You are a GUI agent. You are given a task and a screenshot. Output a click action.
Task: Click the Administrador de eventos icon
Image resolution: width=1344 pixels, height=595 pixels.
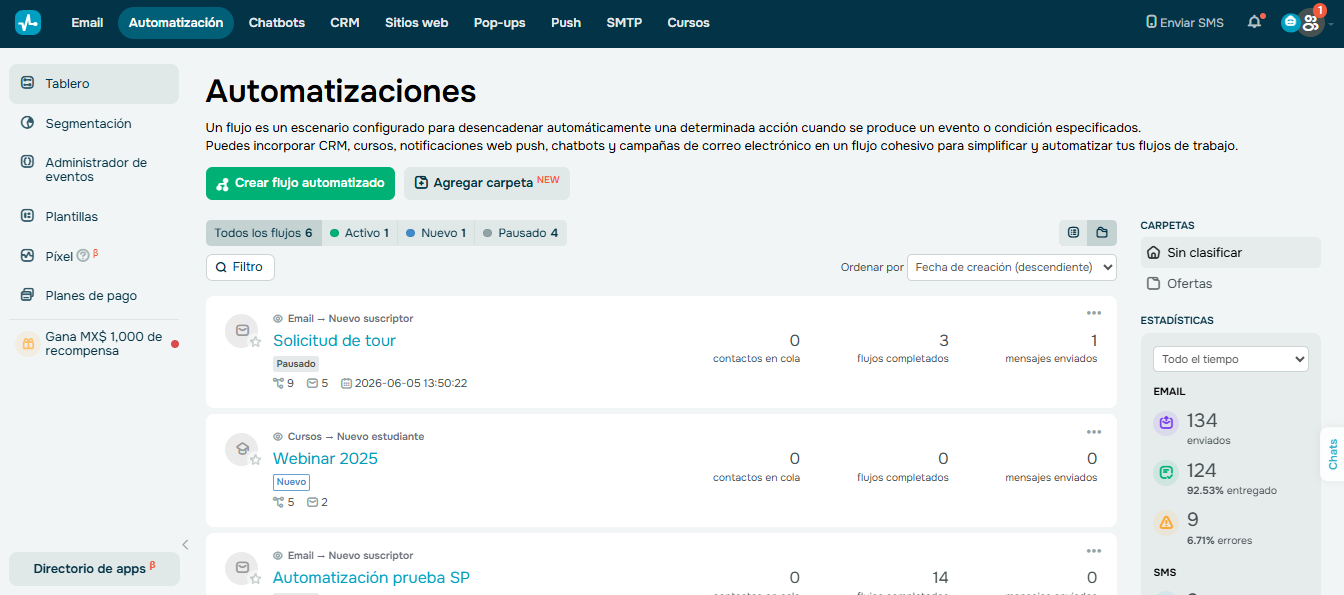(27, 162)
